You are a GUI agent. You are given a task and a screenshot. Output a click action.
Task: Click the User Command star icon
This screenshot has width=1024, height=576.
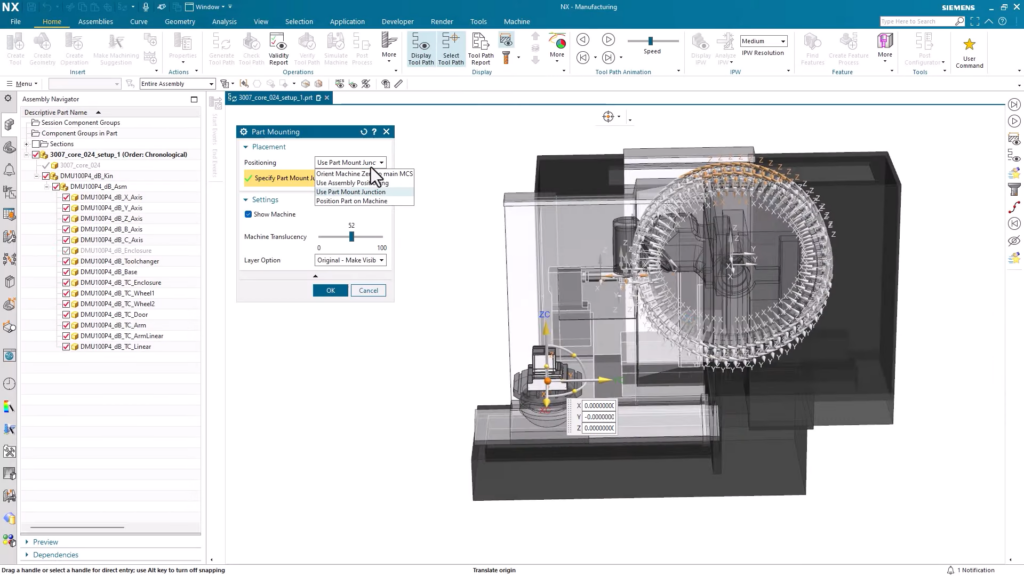click(x=969, y=45)
